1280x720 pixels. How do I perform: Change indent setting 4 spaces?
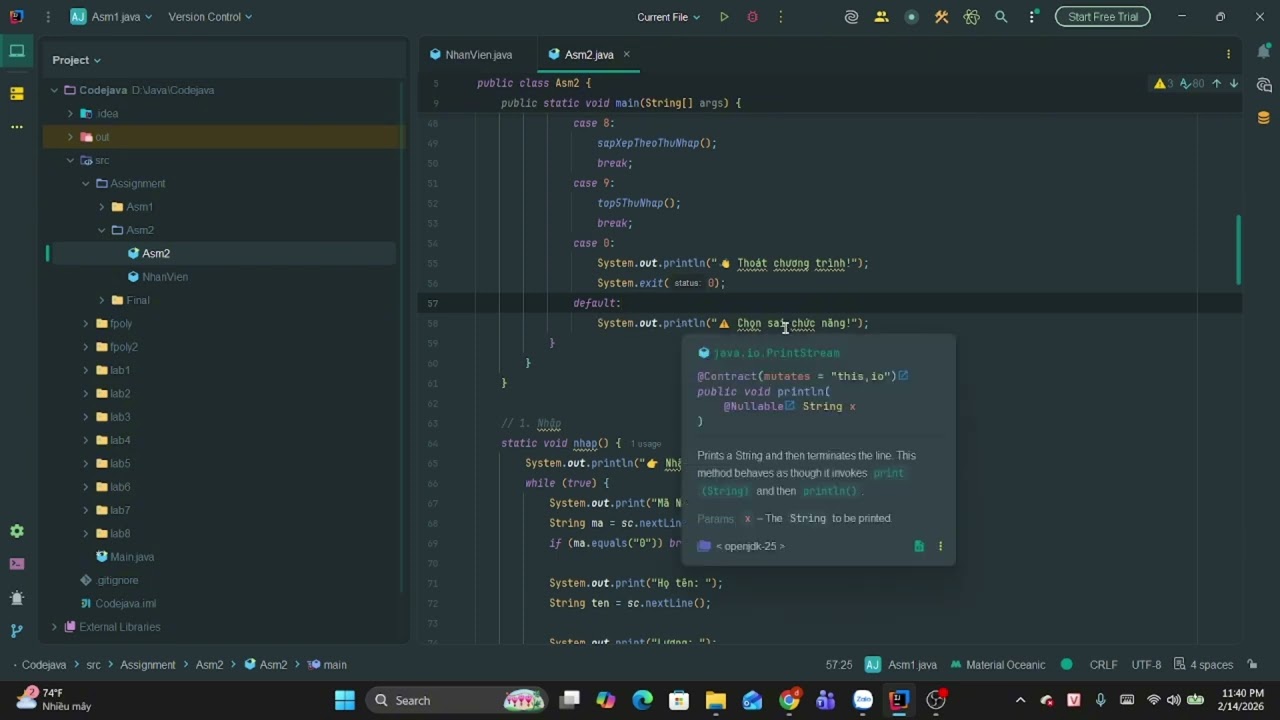pyautogui.click(x=1205, y=665)
